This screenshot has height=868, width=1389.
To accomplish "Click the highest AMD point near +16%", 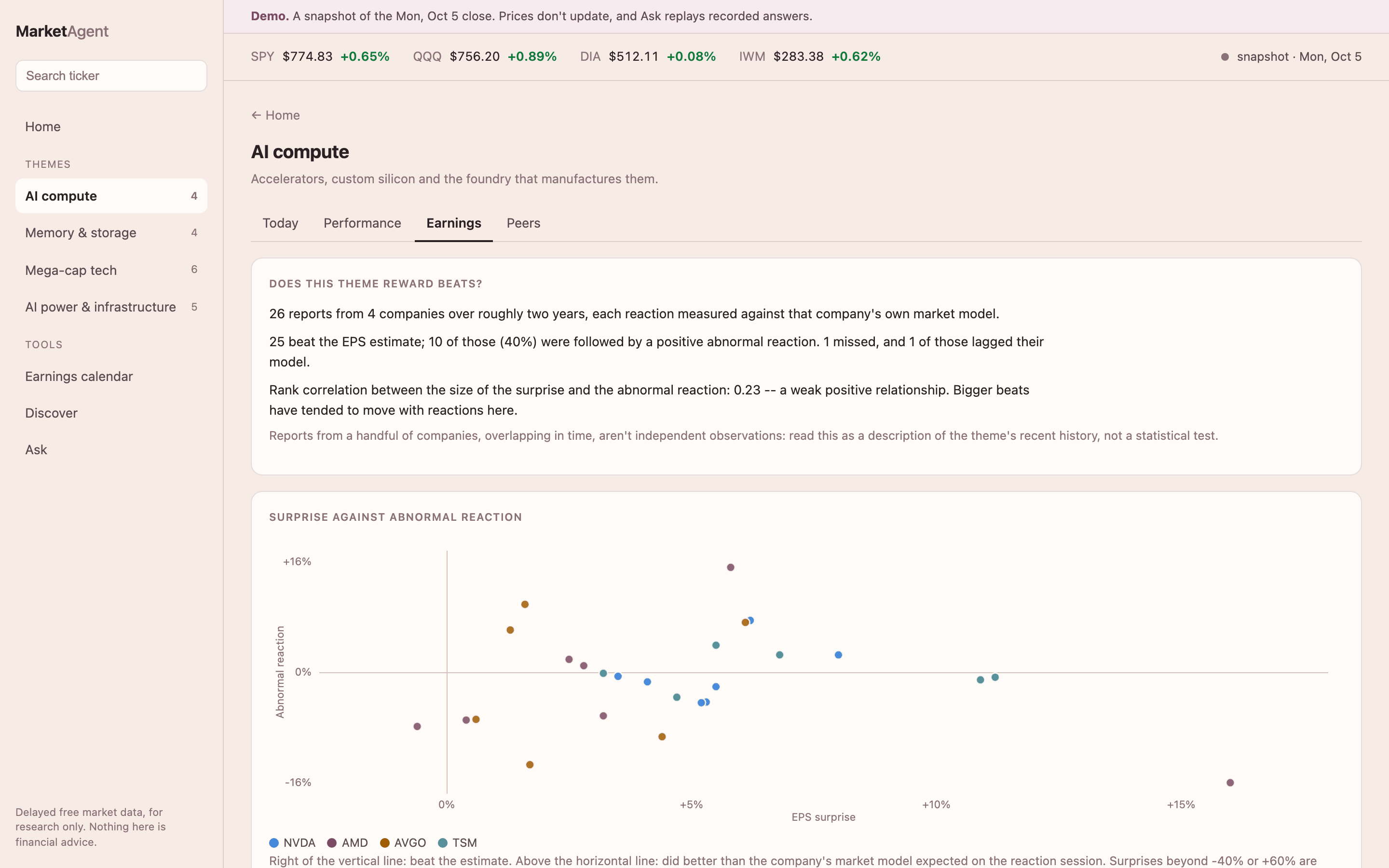I will [x=731, y=567].
